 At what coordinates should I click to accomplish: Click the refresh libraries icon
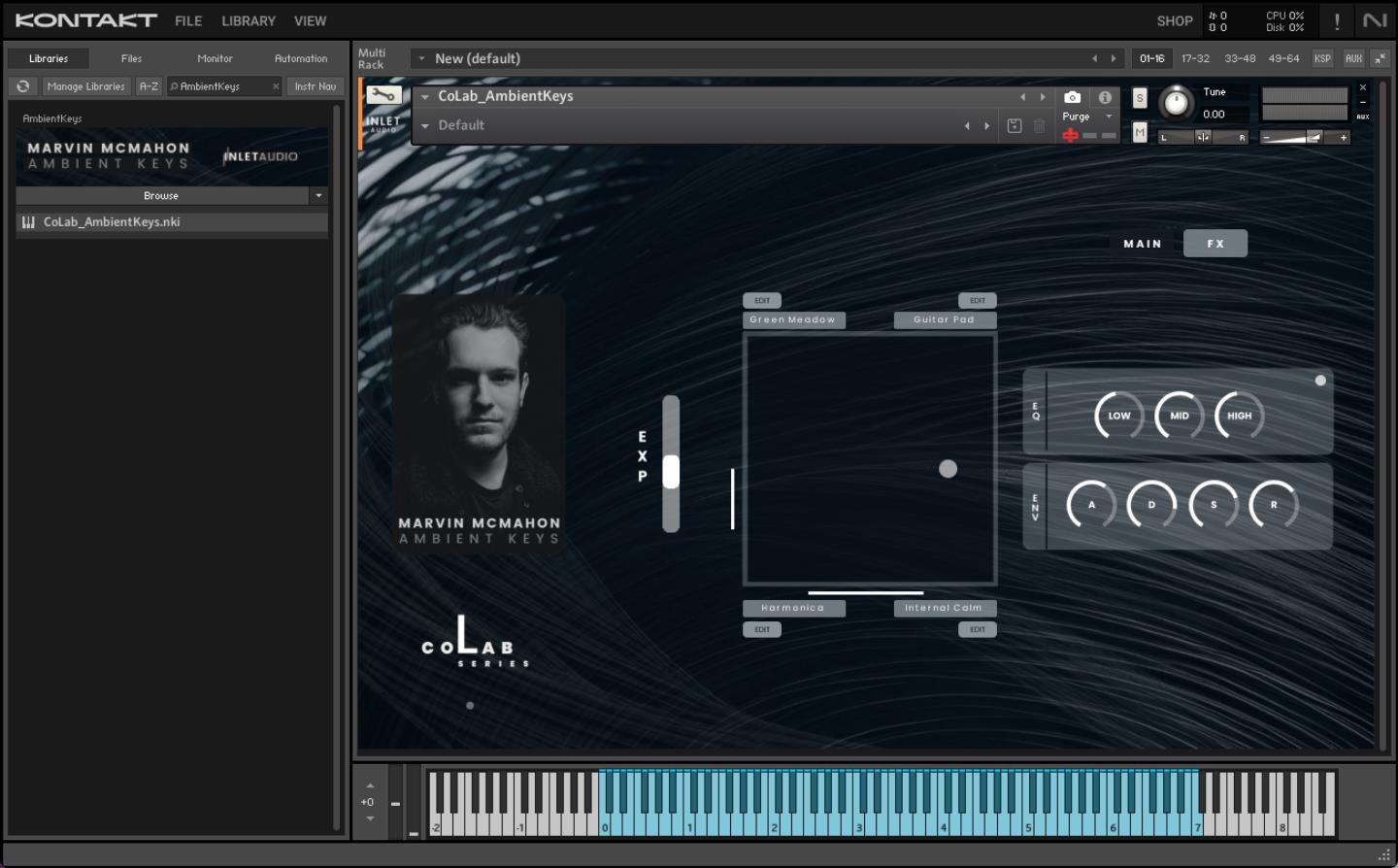click(23, 86)
